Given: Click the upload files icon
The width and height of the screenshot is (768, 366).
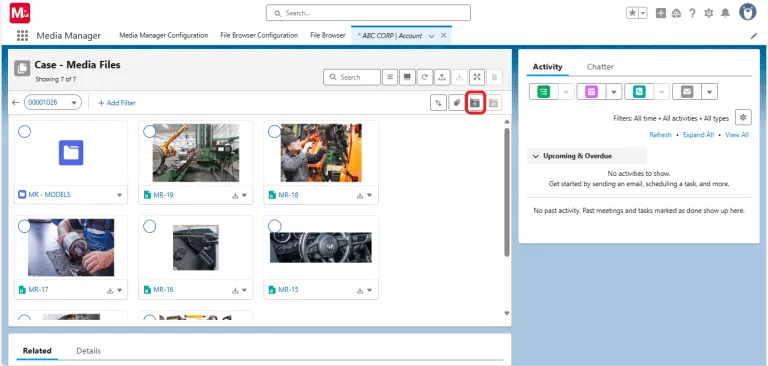Looking at the screenshot, I should (442, 77).
